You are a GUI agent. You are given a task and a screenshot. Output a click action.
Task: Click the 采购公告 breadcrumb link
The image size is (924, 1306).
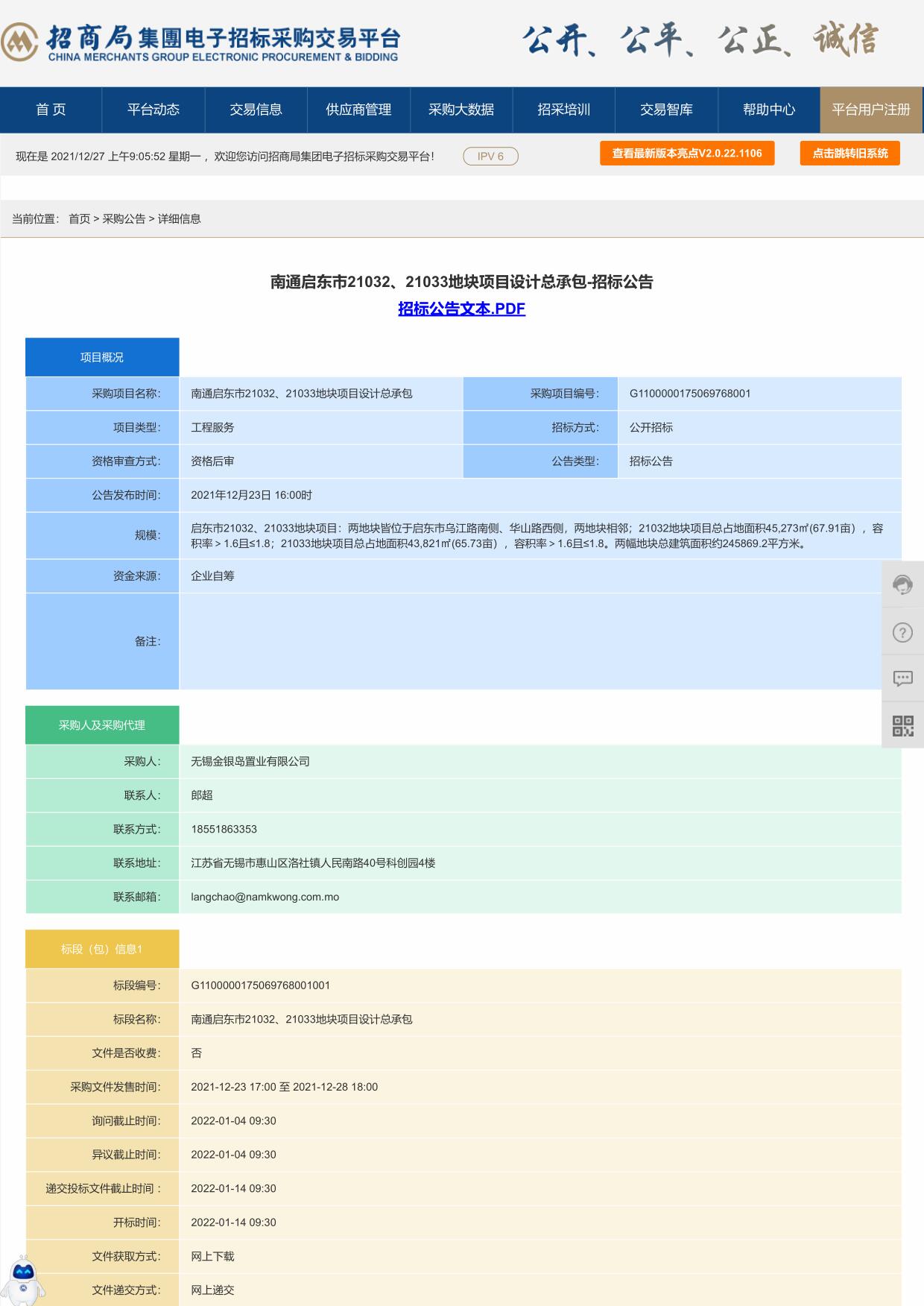(124, 219)
